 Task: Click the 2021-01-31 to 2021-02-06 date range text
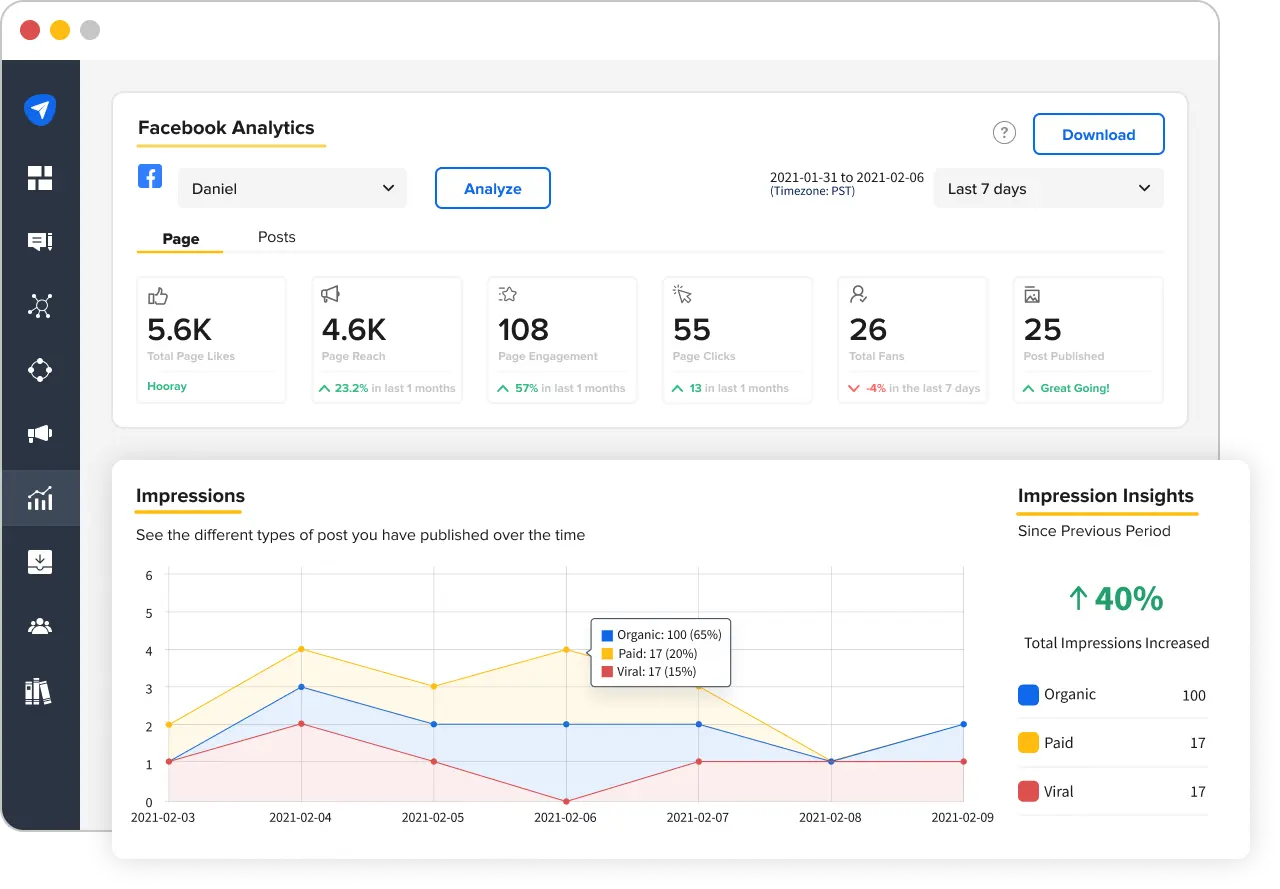(x=847, y=177)
